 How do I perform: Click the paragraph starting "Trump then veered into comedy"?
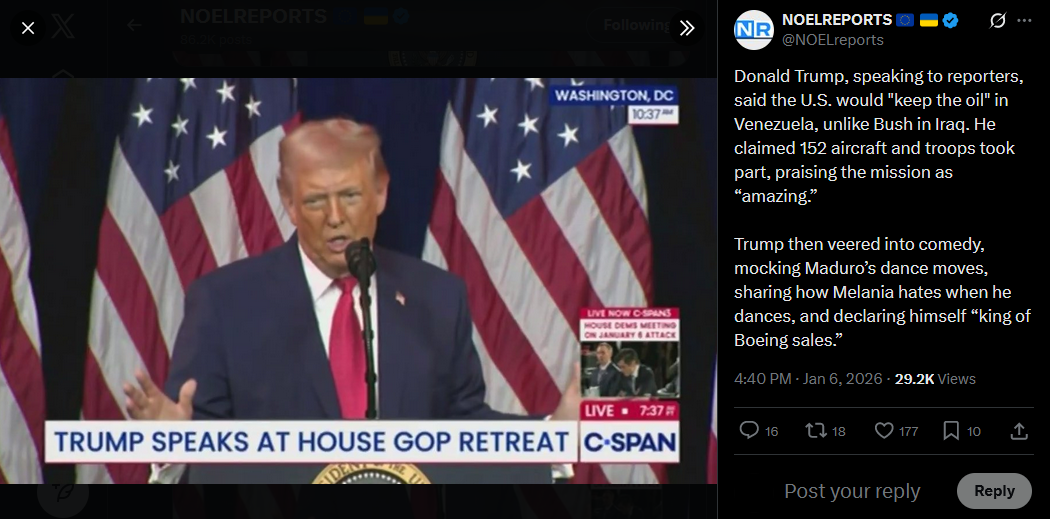[882, 292]
